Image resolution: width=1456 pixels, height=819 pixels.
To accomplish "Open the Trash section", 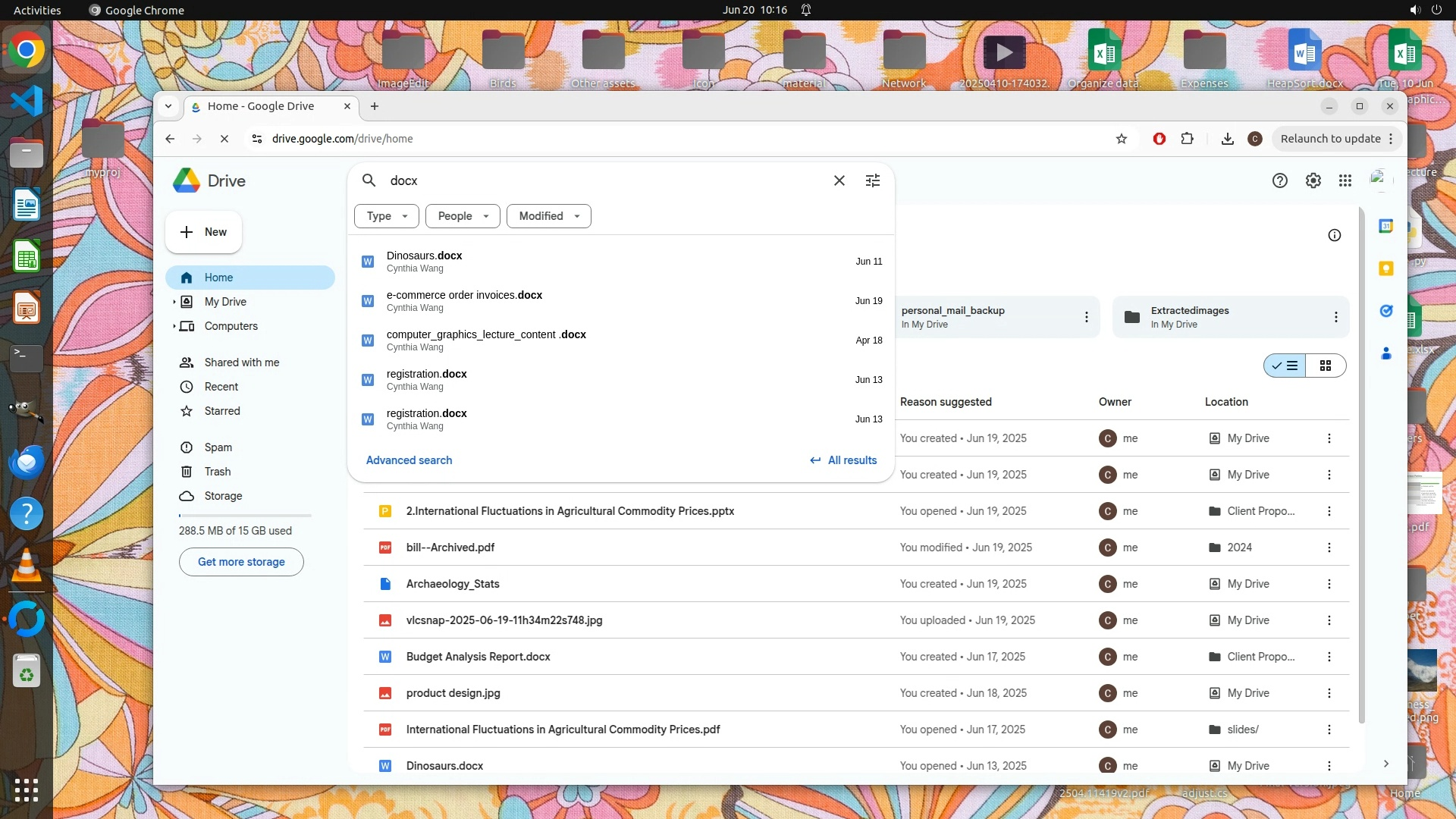I will [x=218, y=472].
